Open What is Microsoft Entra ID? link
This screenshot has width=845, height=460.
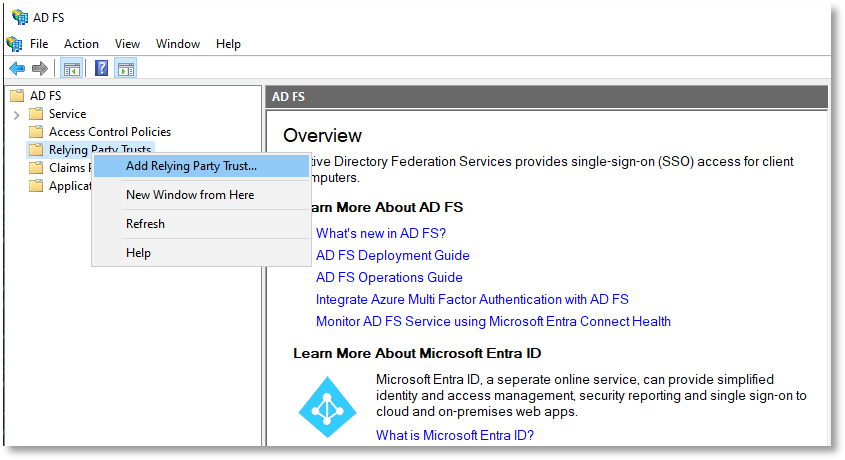[455, 435]
